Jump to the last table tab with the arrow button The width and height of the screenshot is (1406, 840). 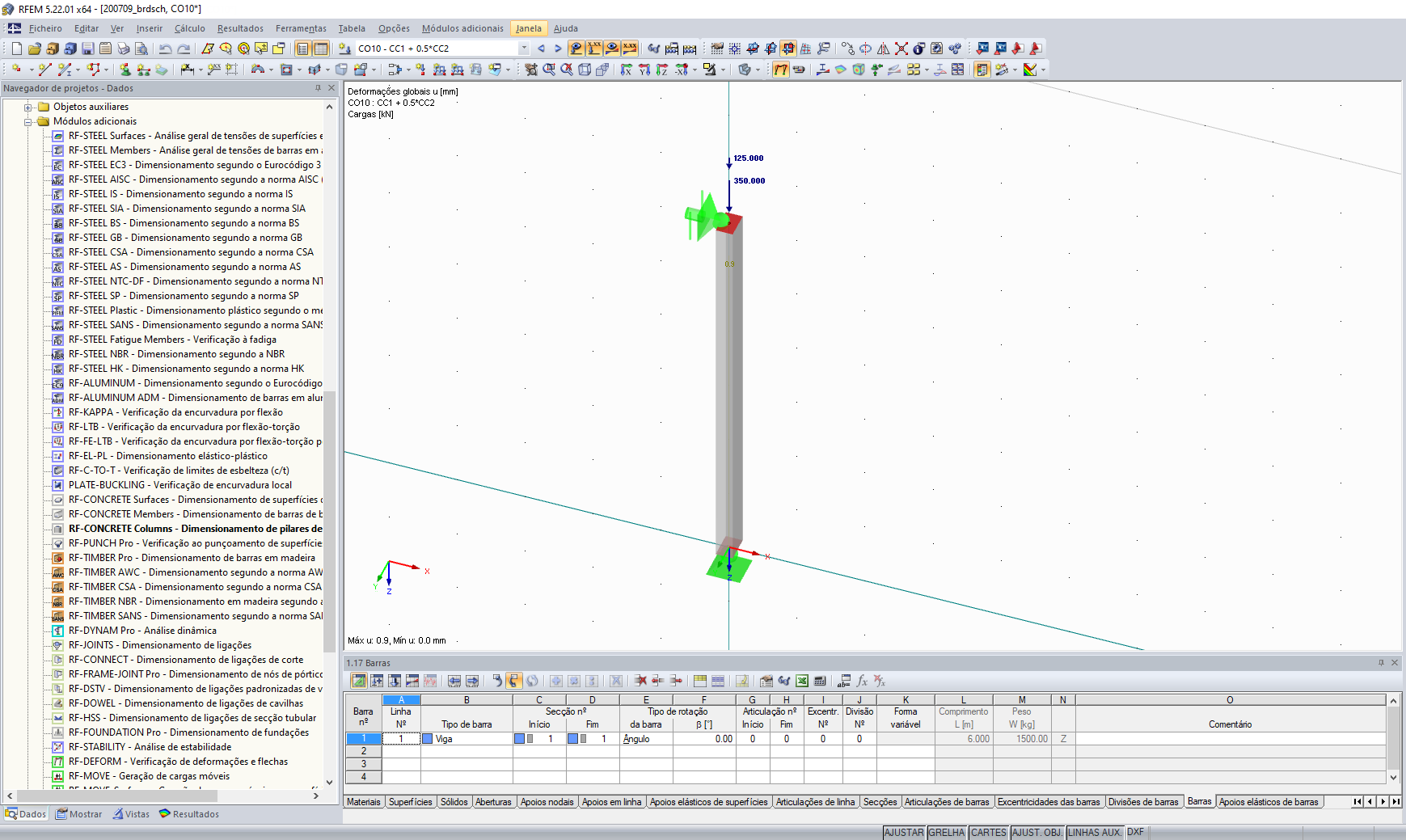coord(1395,802)
